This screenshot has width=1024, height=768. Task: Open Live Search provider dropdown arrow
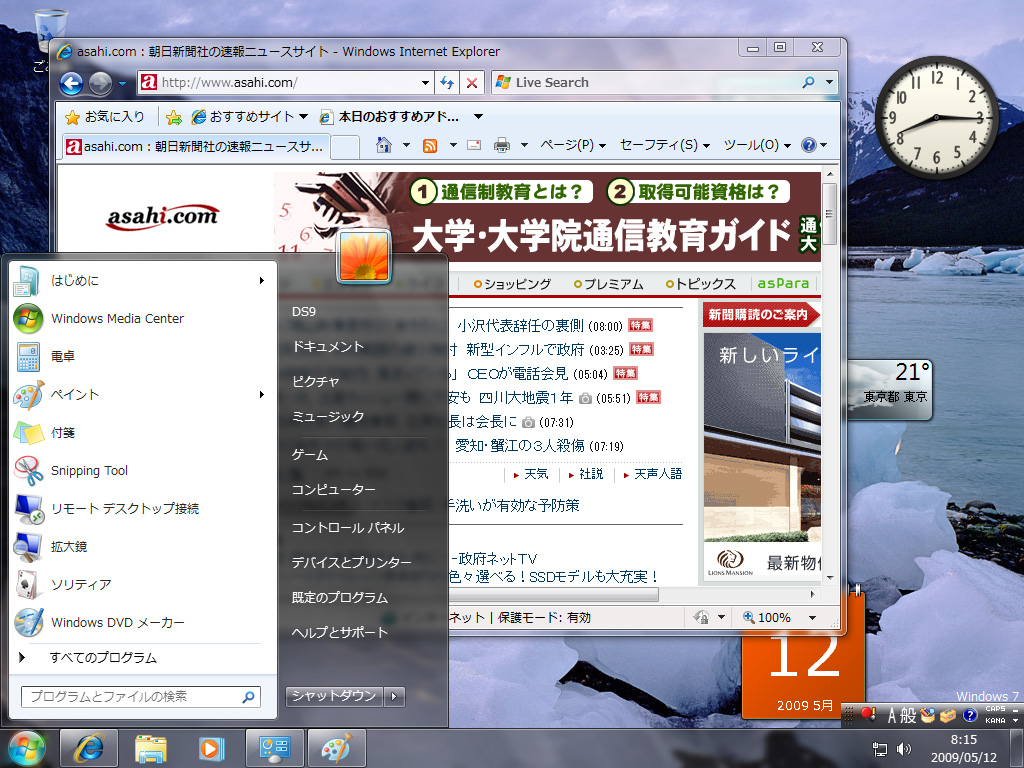[x=829, y=82]
